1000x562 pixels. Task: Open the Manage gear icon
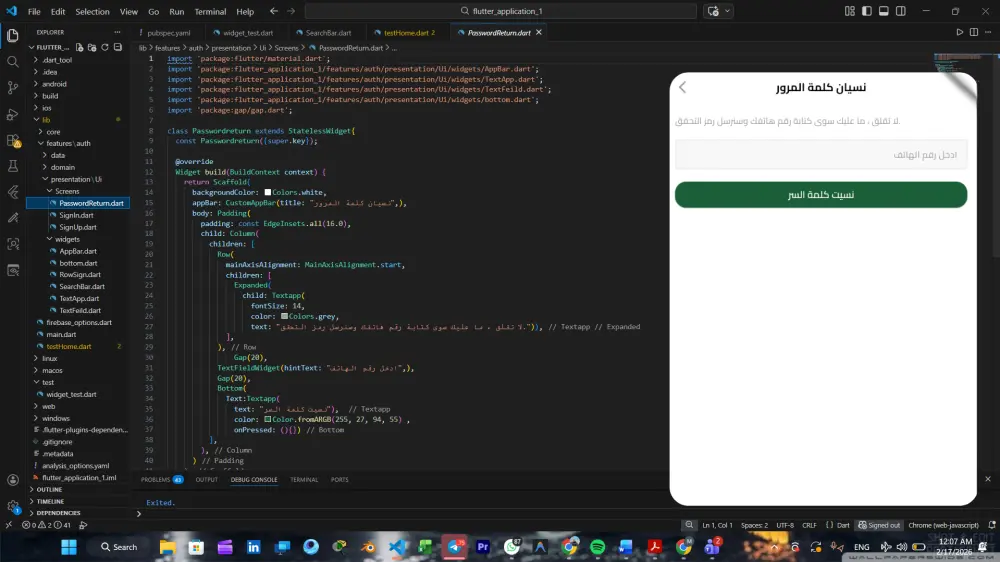tap(13, 507)
